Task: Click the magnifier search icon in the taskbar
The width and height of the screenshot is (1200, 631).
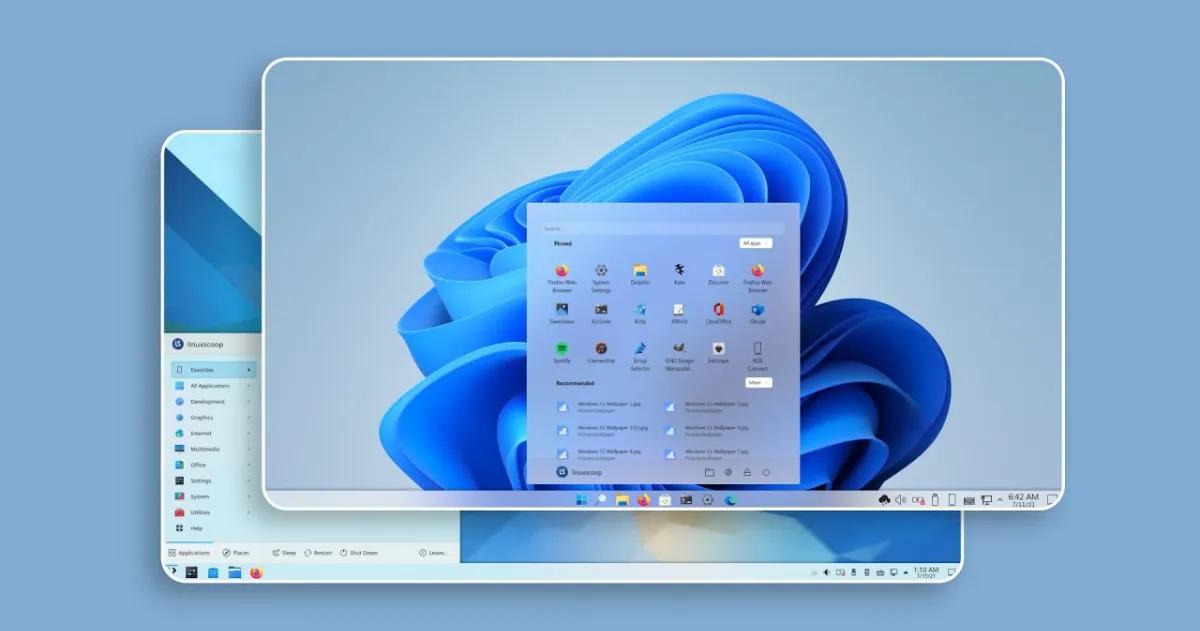Action: (601, 500)
